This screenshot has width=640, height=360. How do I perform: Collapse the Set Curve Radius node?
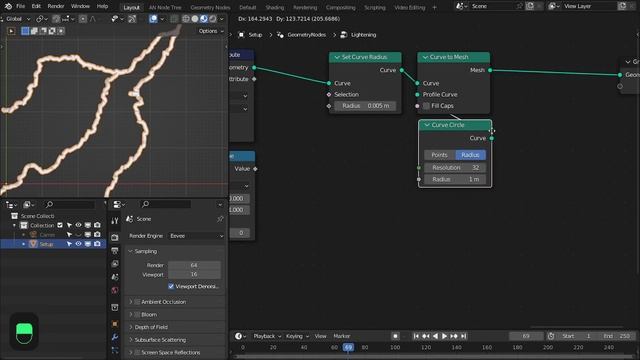click(x=337, y=57)
